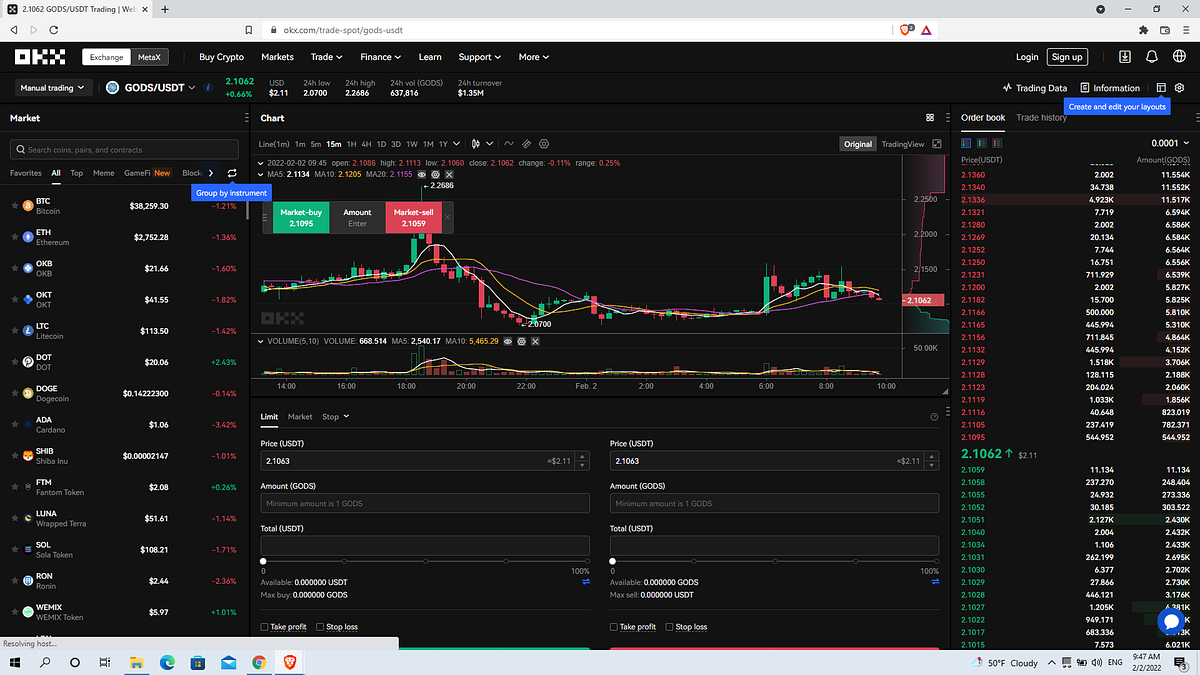Click the Login link

point(1027,57)
